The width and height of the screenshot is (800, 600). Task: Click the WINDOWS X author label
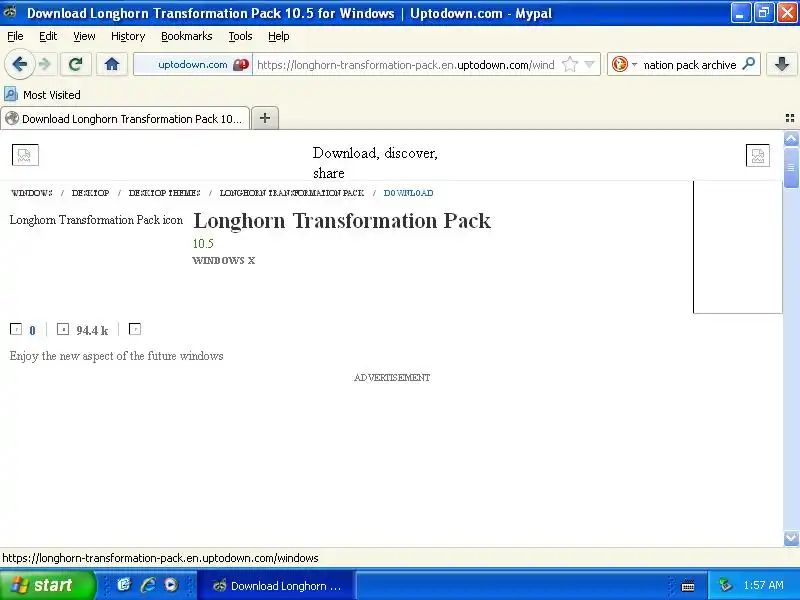click(223, 260)
